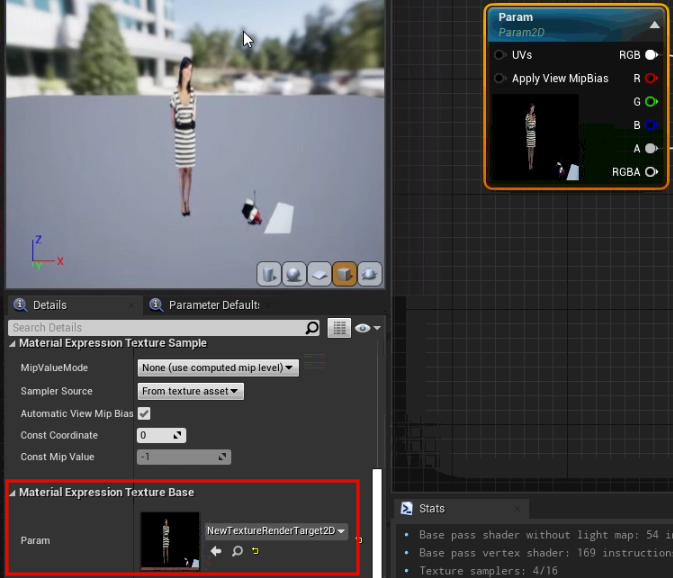
Task: Click the MipValueMode property label
Action: 54,368
